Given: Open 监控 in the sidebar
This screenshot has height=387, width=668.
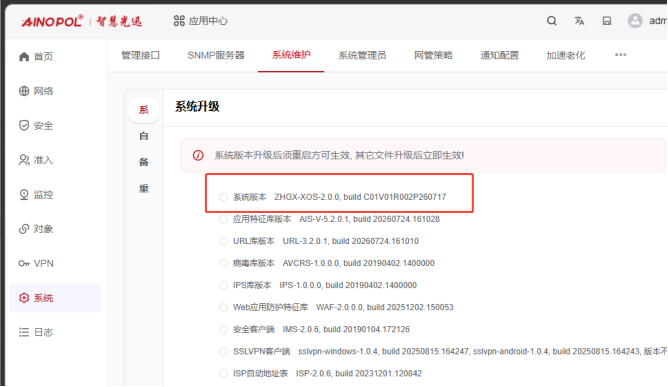Looking at the screenshot, I should click(x=36, y=195).
